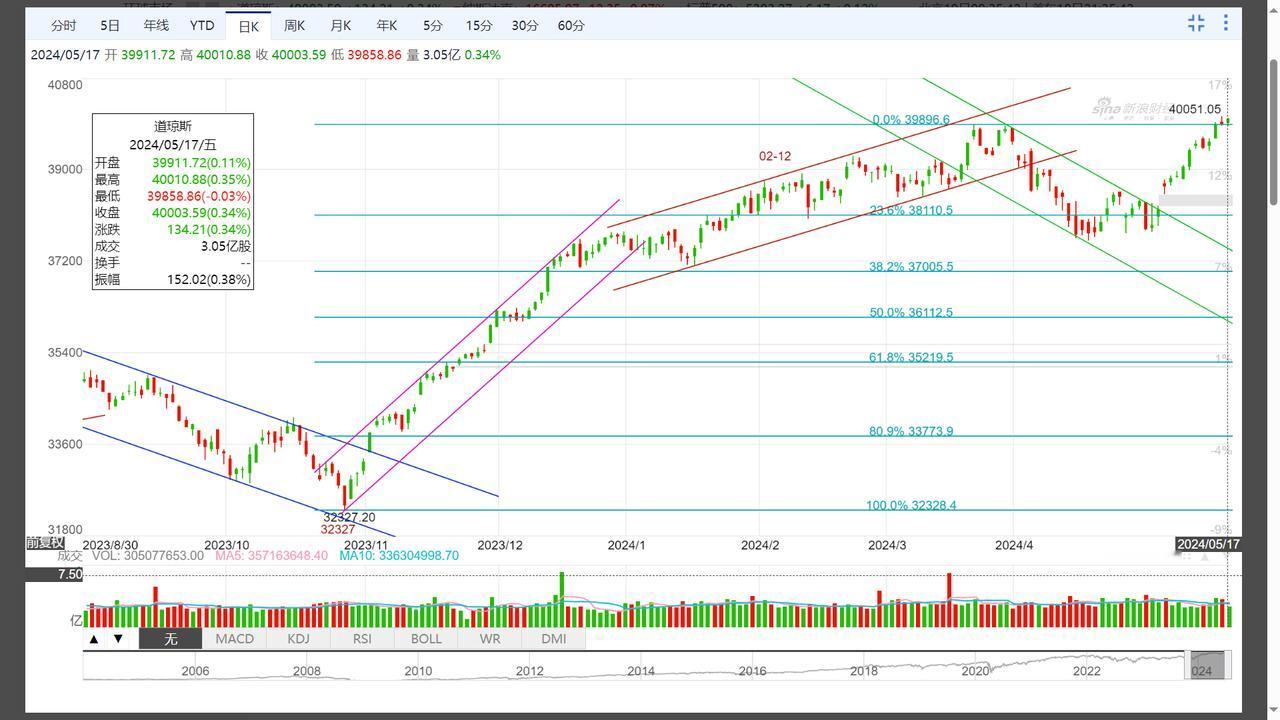The width and height of the screenshot is (1280, 720).
Task: Click the up triangle indicator arrow
Action: (94, 638)
